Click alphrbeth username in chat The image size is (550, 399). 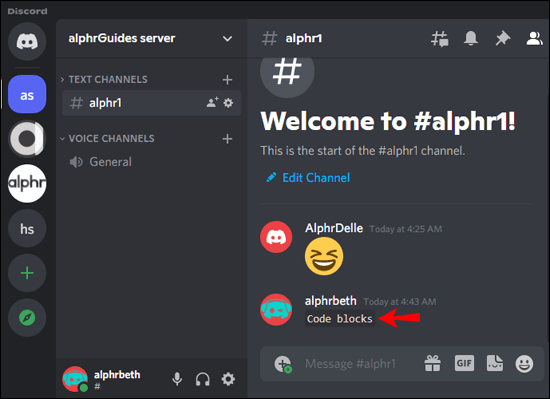click(x=331, y=301)
